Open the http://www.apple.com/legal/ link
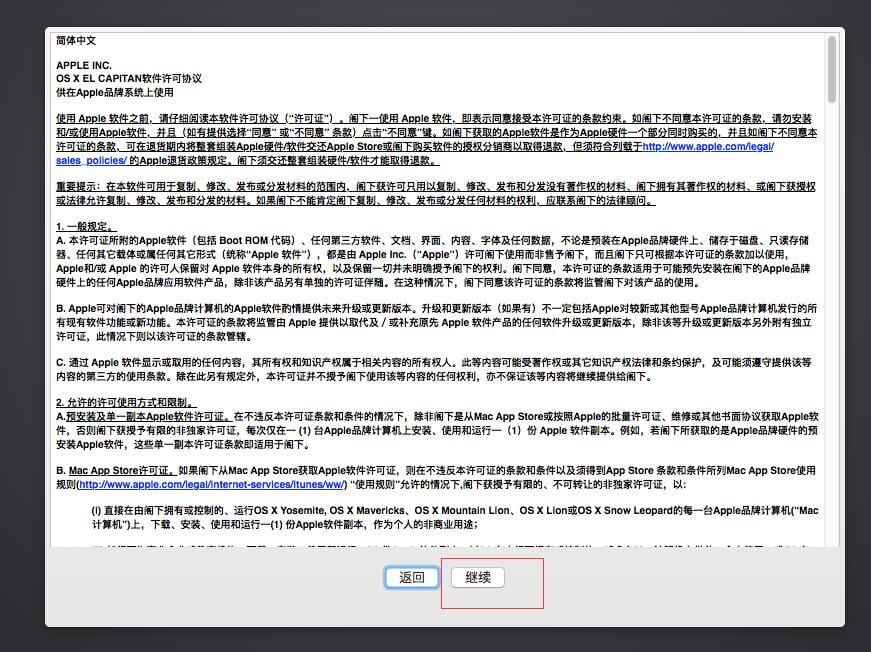Screen dimensions: 871x652 tap(708, 147)
